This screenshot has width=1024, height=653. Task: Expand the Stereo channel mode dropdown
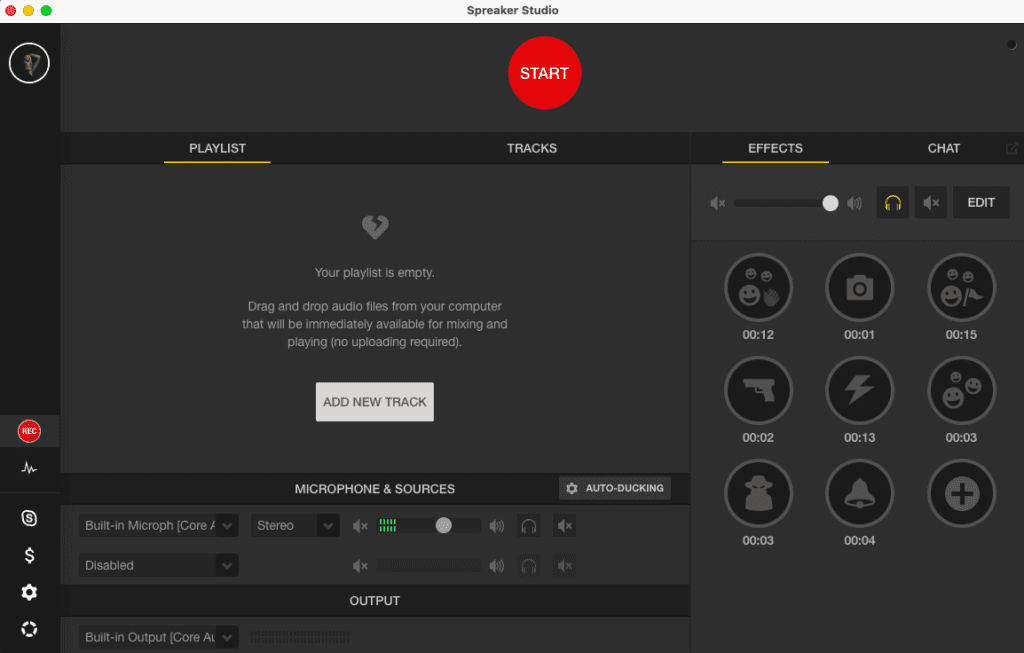click(295, 525)
